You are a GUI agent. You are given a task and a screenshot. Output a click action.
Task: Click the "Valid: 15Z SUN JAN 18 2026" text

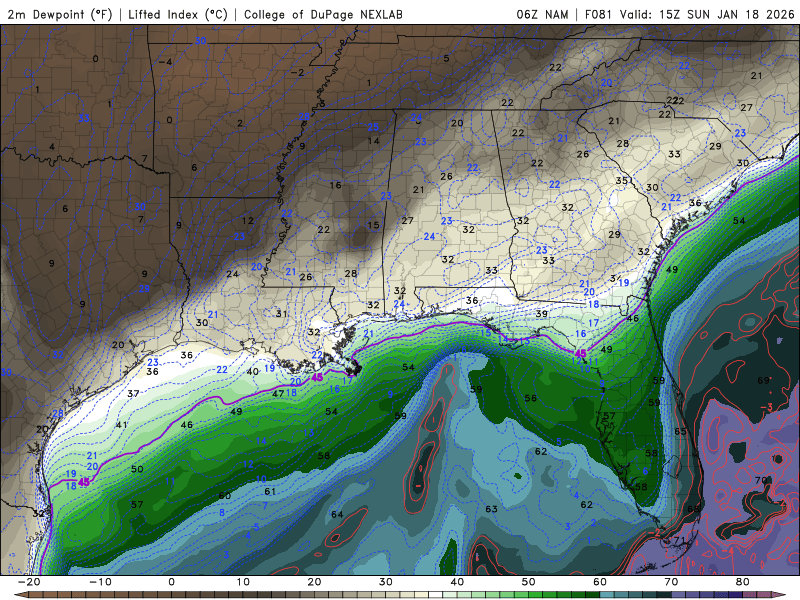point(707,14)
